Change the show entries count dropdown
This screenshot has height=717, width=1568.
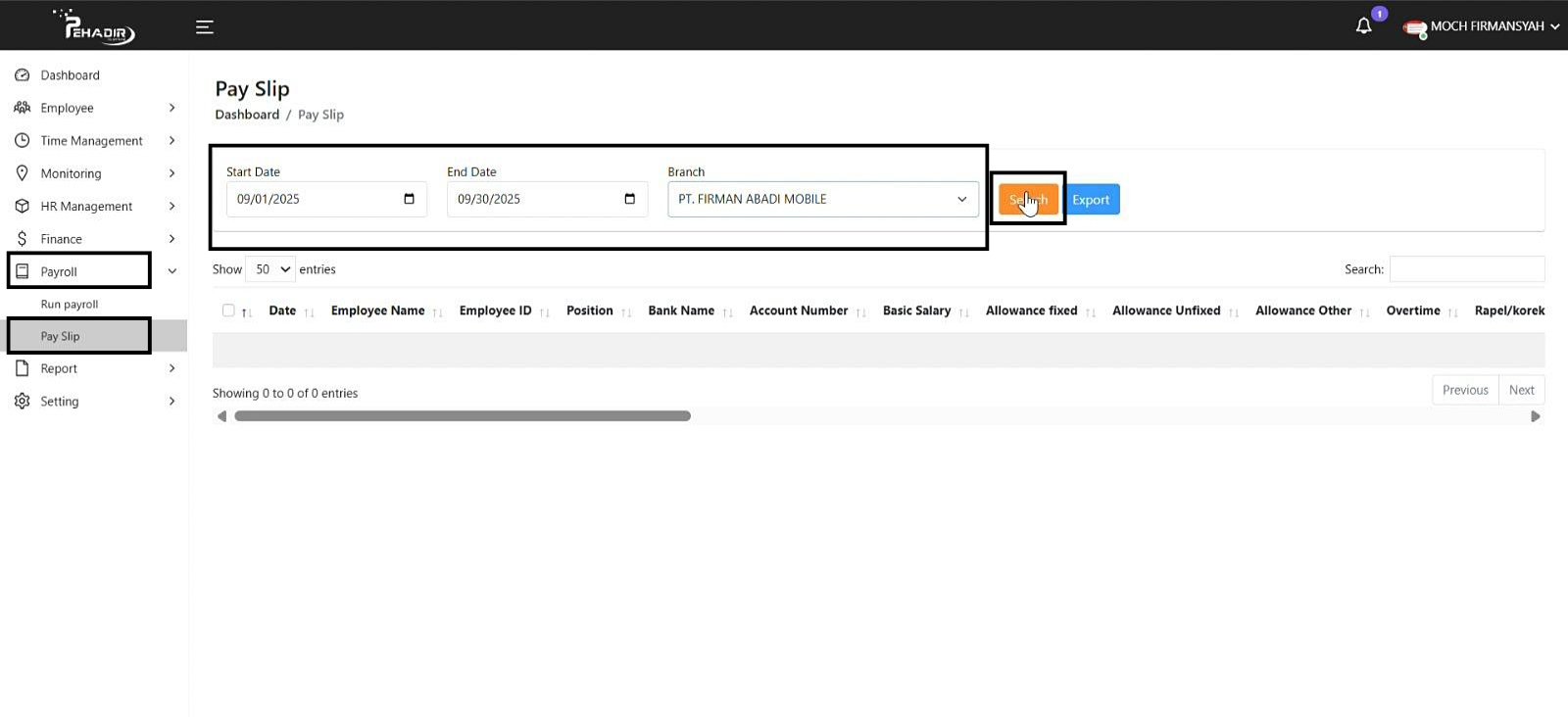270,269
